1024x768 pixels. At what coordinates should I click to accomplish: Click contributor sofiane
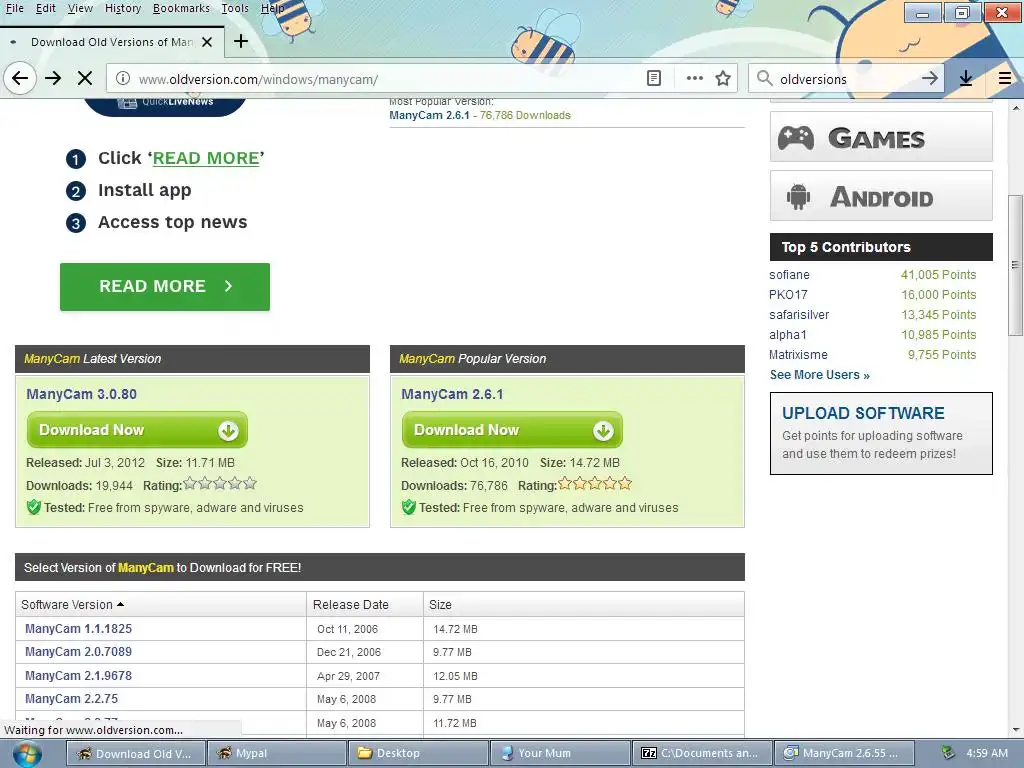click(x=789, y=275)
